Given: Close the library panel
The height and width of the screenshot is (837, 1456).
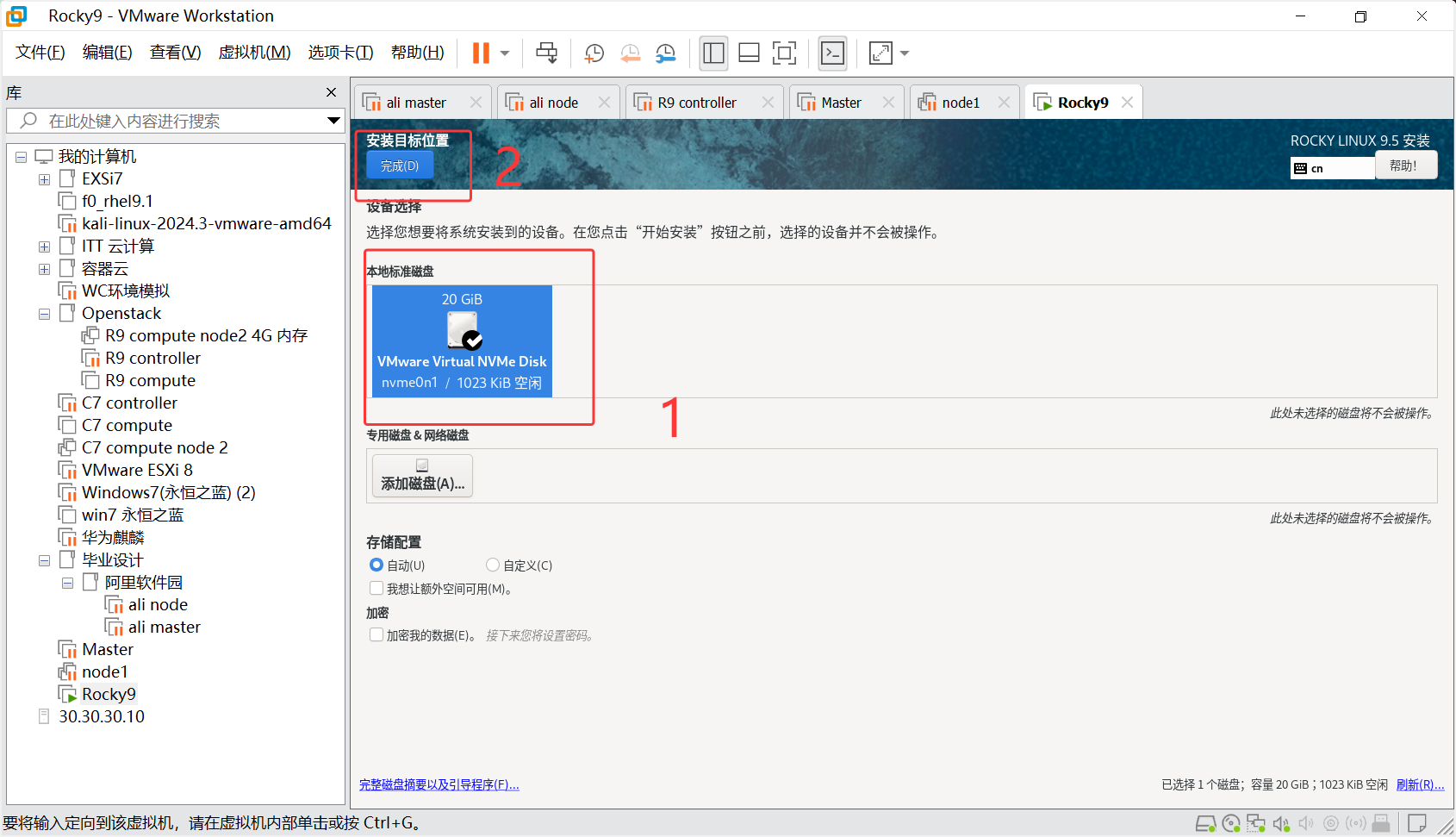Looking at the screenshot, I should [332, 92].
